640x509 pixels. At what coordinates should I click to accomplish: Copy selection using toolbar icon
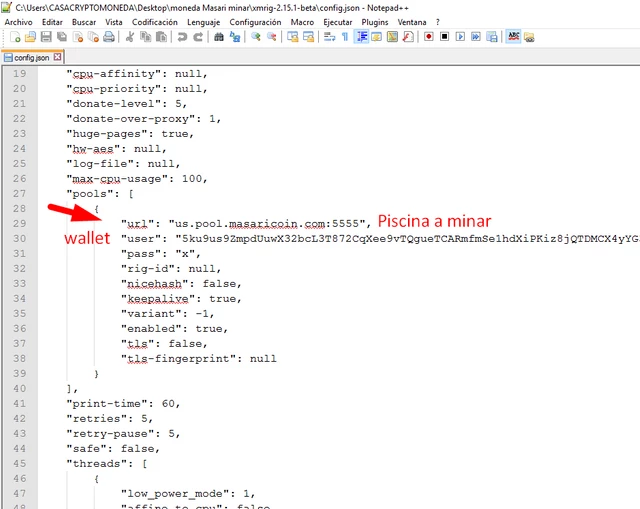(145, 37)
